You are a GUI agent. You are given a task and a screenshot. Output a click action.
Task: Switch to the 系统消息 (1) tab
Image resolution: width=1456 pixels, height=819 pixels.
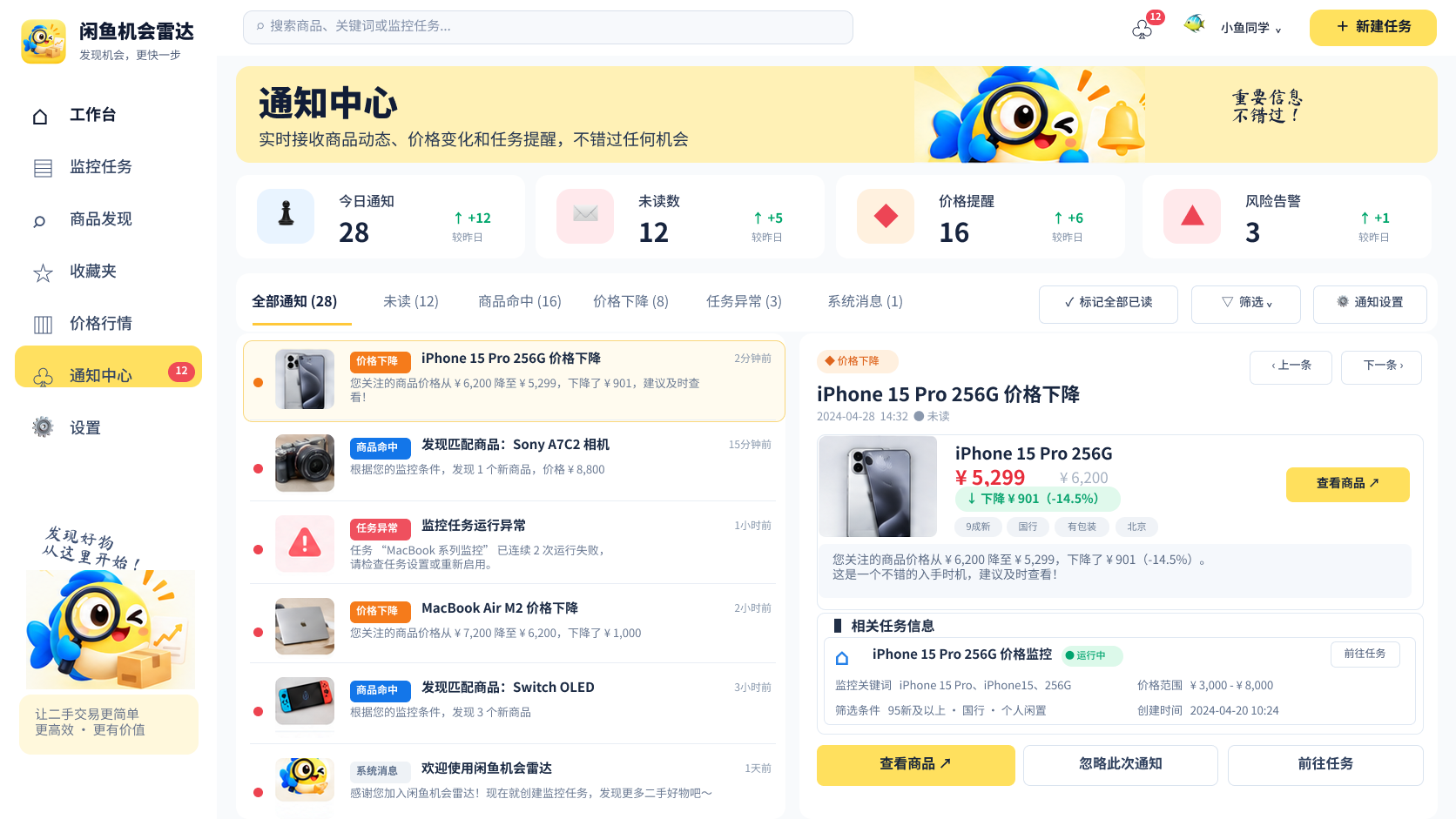click(x=865, y=301)
